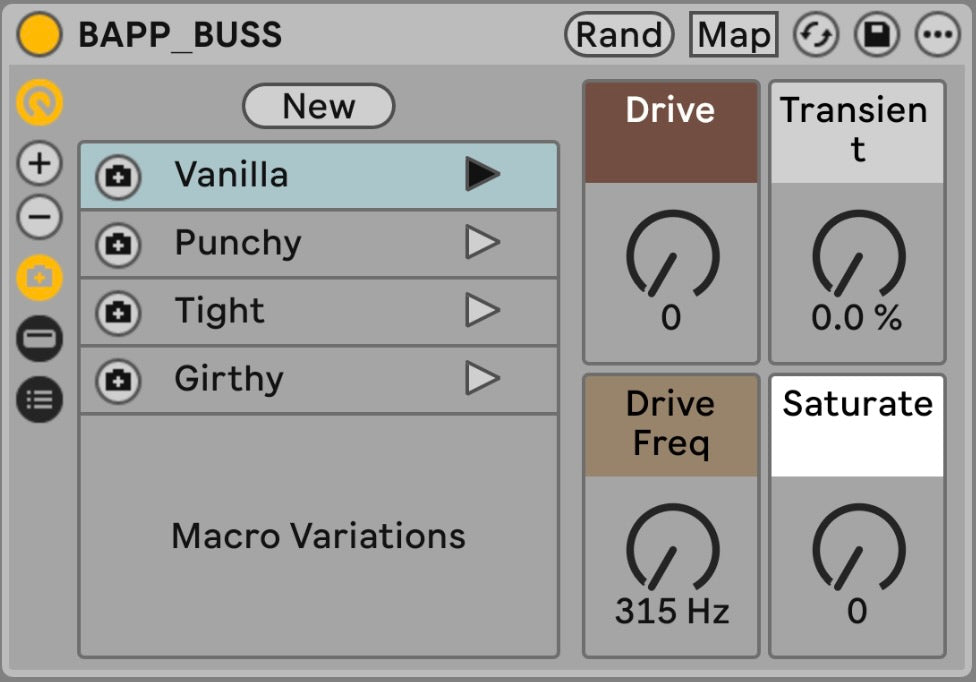Toggle the Map macro mapping mode
976x682 pixels.
734,35
